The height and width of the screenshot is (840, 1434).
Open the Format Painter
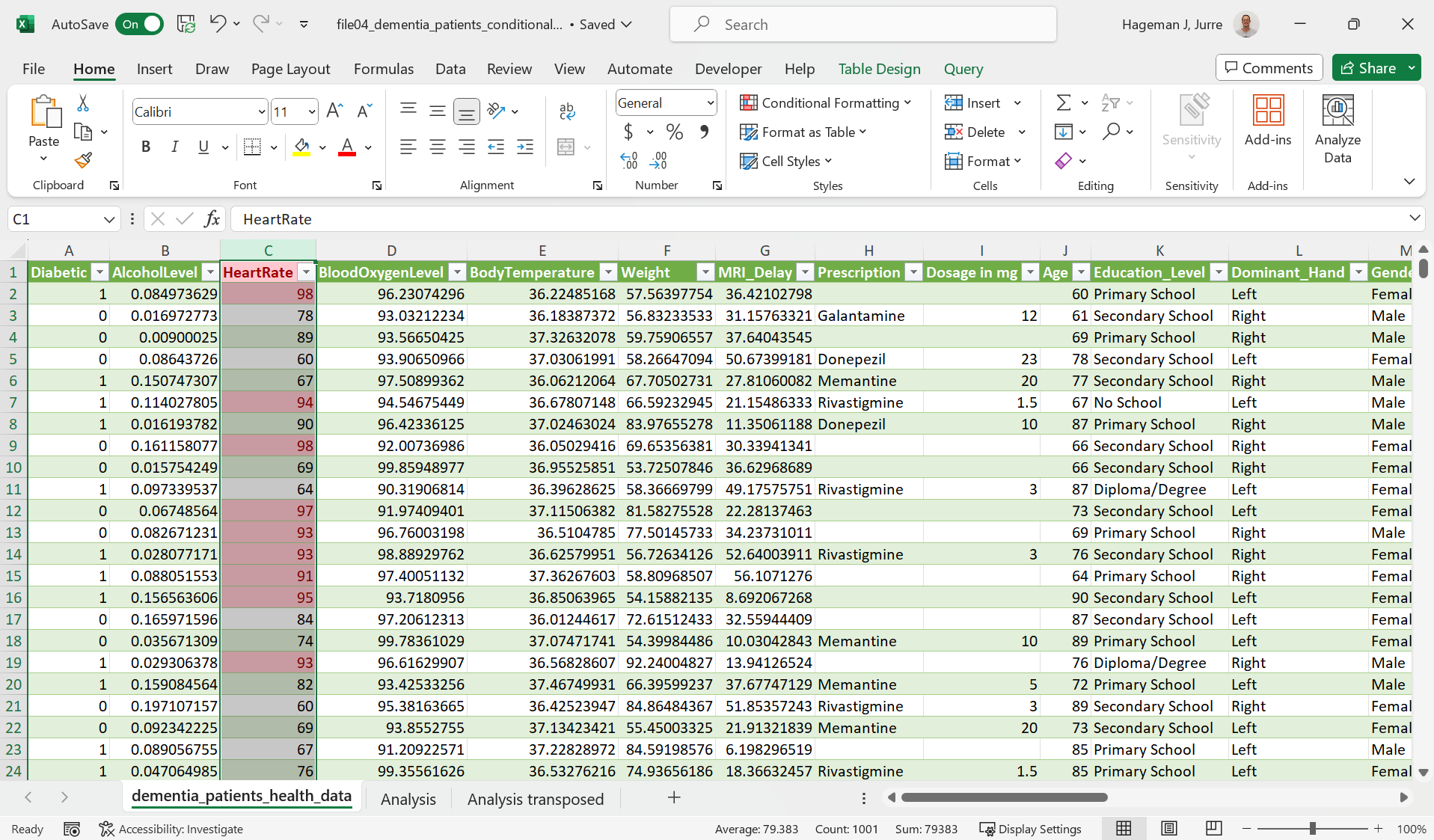click(x=82, y=160)
